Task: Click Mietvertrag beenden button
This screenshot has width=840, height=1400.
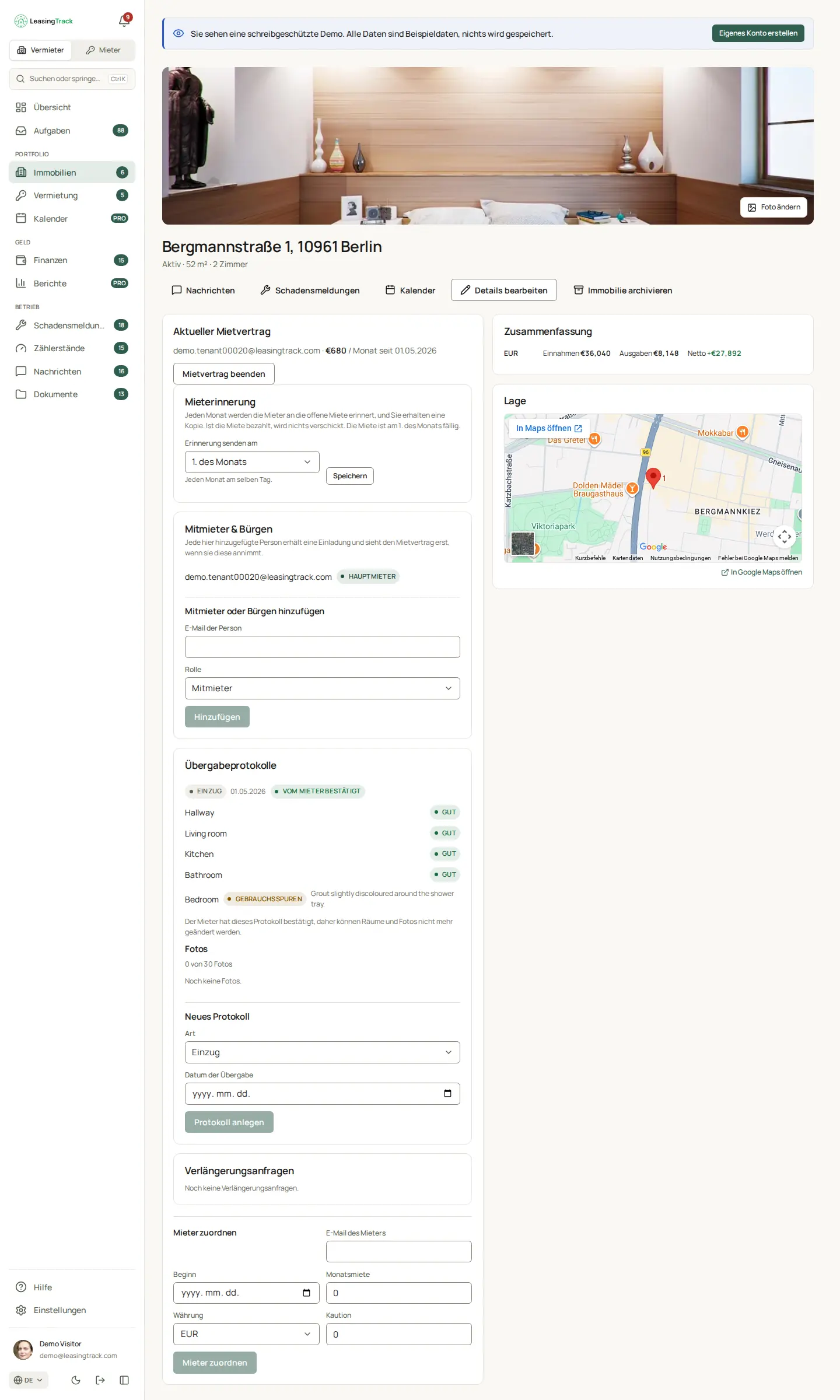Action: [x=224, y=374]
